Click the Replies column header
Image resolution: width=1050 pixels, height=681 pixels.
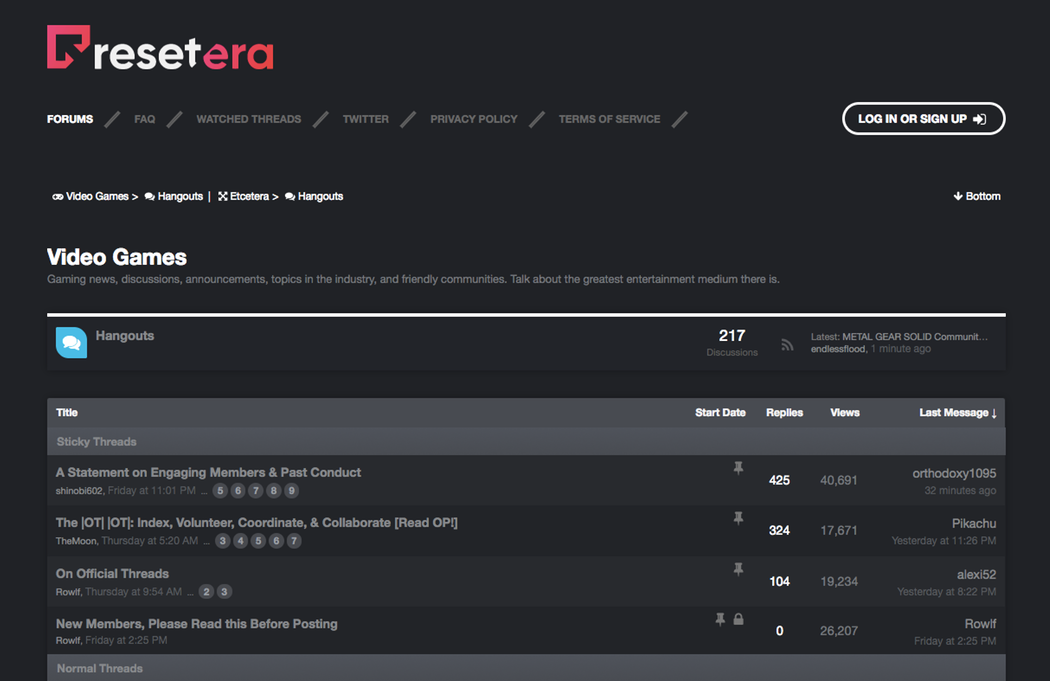tap(784, 412)
